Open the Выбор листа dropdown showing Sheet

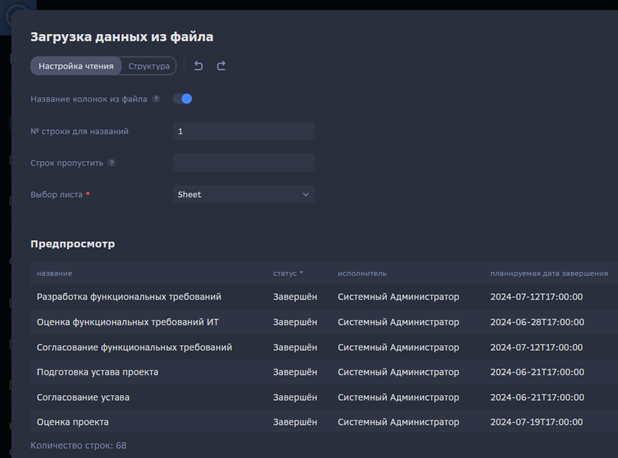244,194
